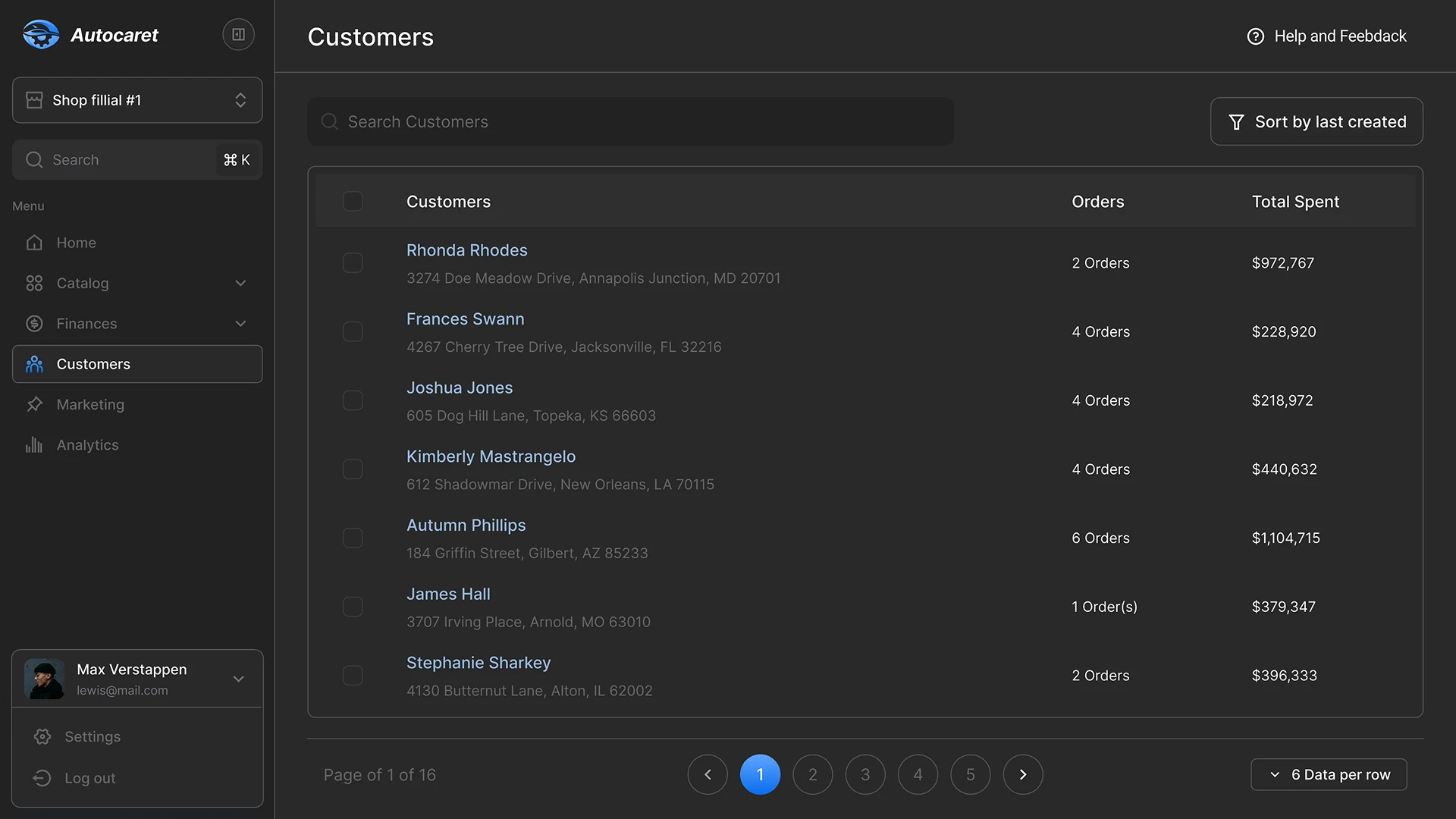Click the Customers icon in the sidebar
The image size is (1456, 819).
34,364
